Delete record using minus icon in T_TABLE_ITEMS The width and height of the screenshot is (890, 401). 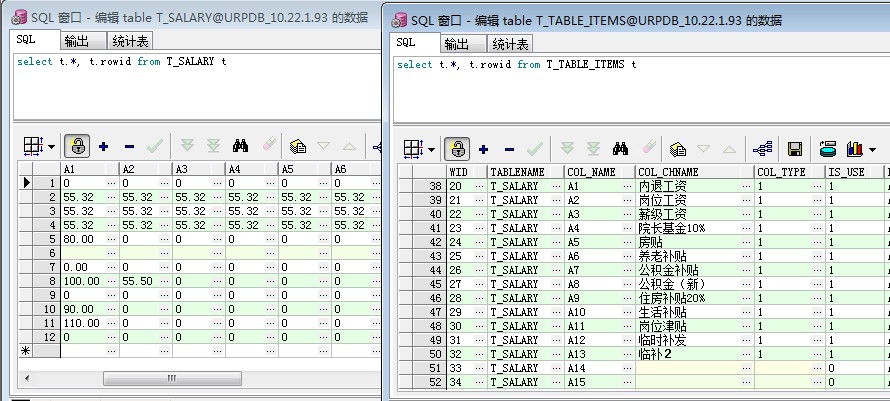coord(509,149)
